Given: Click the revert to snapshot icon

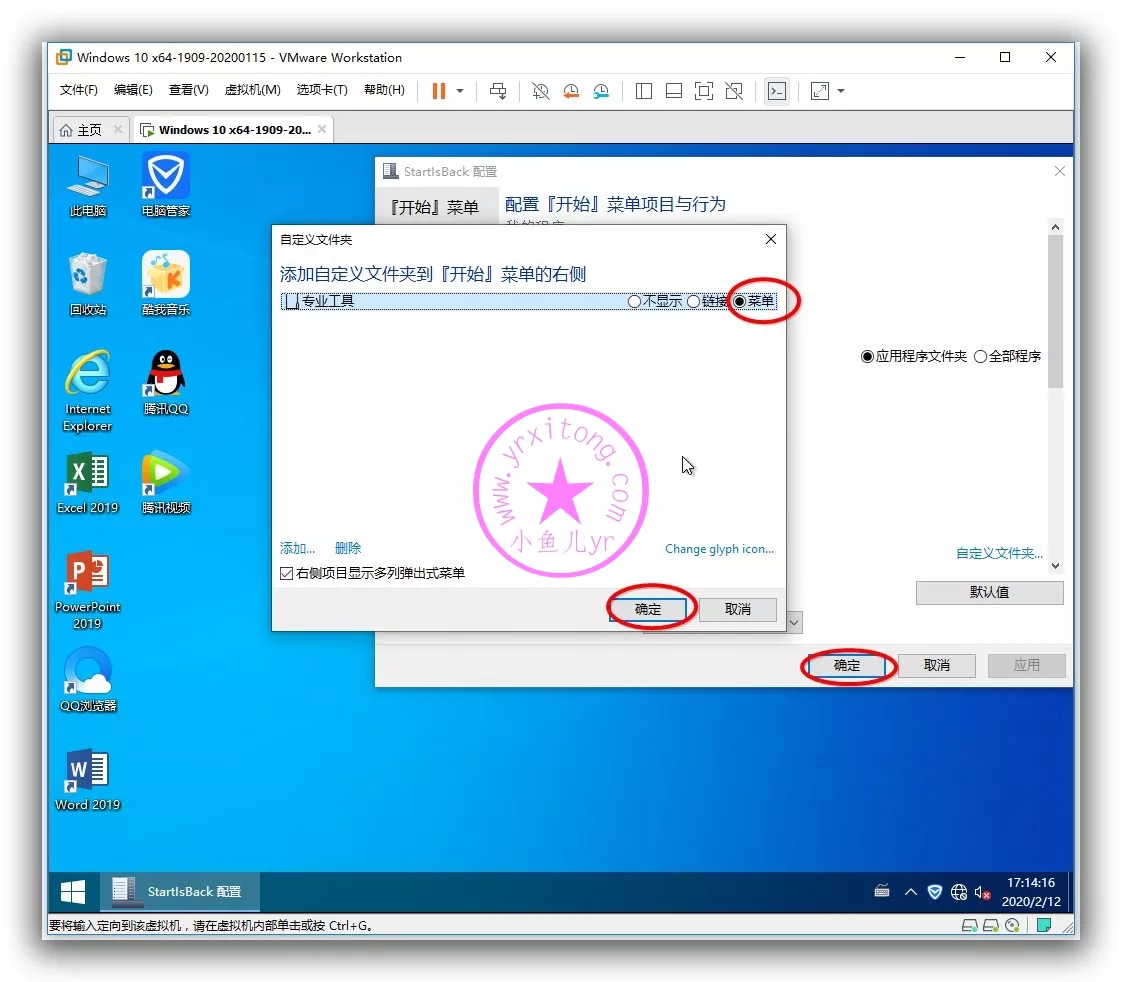Looking at the screenshot, I should (x=571, y=91).
